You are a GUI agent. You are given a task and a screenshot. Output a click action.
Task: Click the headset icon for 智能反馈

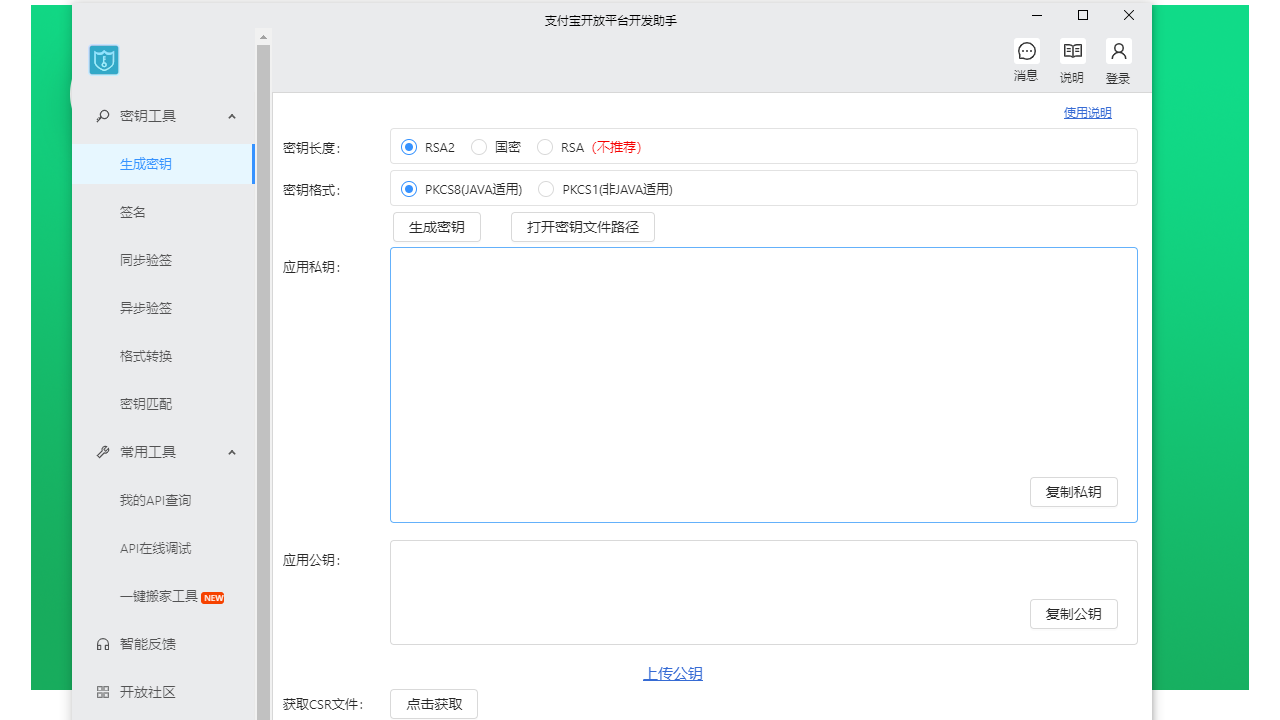[102, 644]
